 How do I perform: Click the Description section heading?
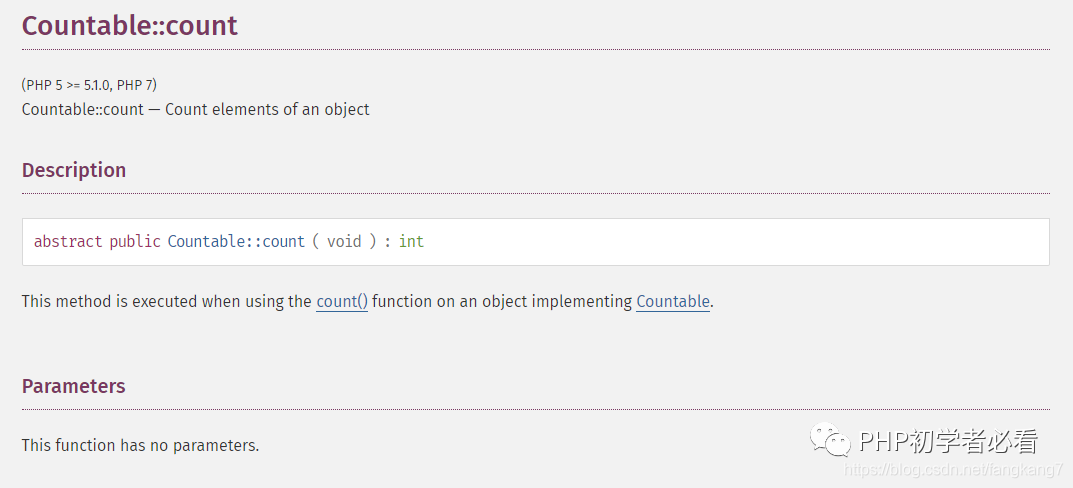(x=74, y=170)
